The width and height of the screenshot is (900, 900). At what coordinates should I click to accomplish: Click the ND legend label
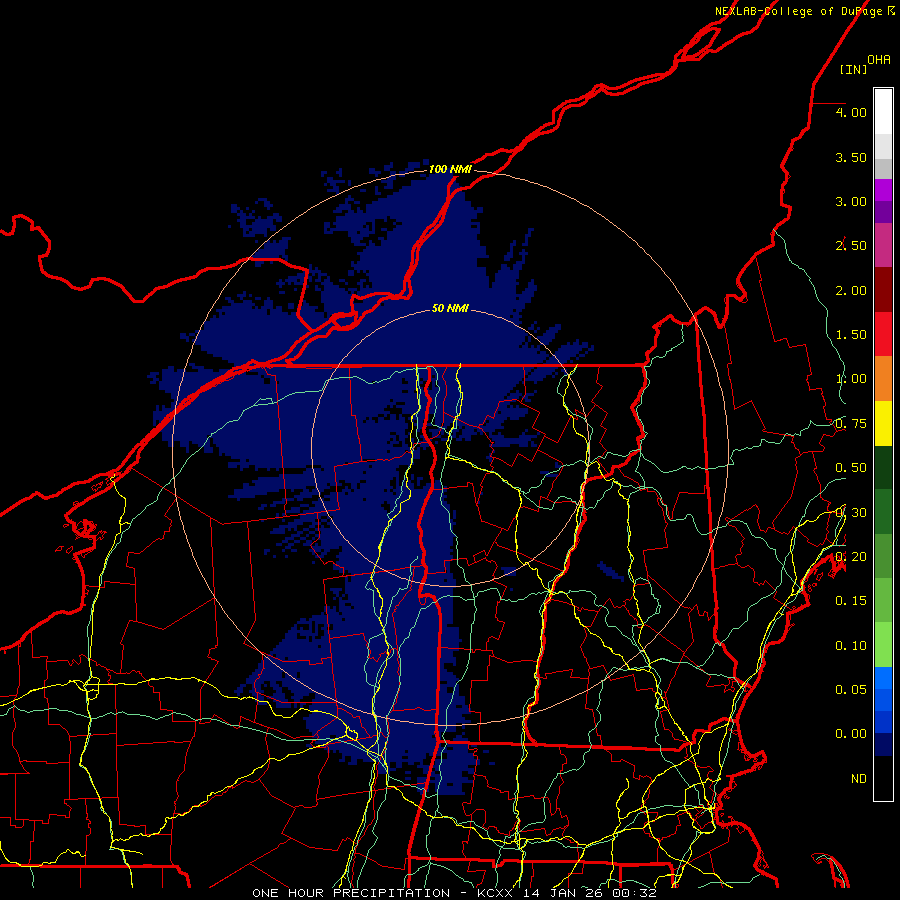click(x=859, y=779)
